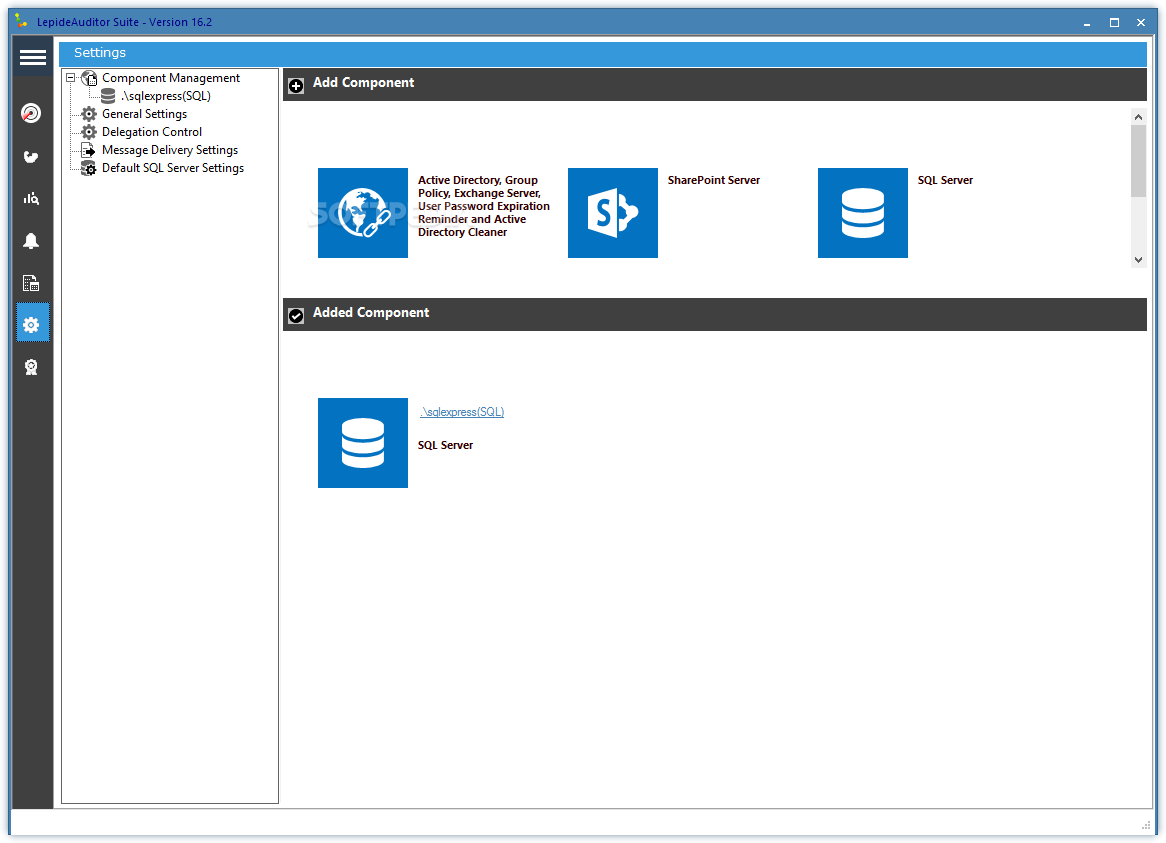Click the SQL Server label under Added Component

tap(445, 445)
